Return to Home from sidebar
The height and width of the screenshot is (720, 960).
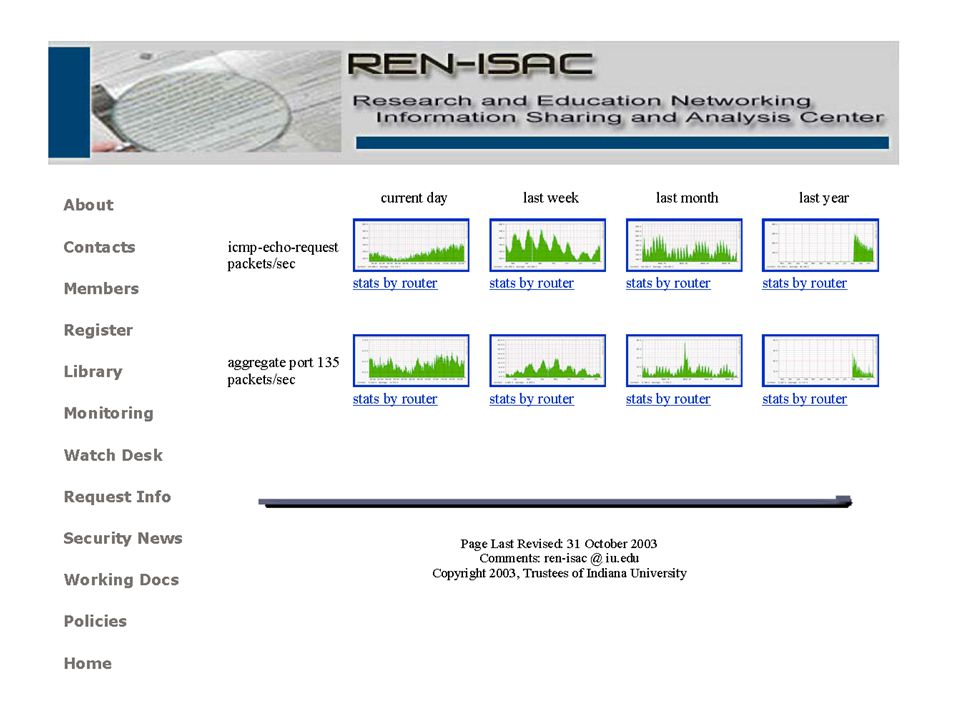pyautogui.click(x=88, y=663)
